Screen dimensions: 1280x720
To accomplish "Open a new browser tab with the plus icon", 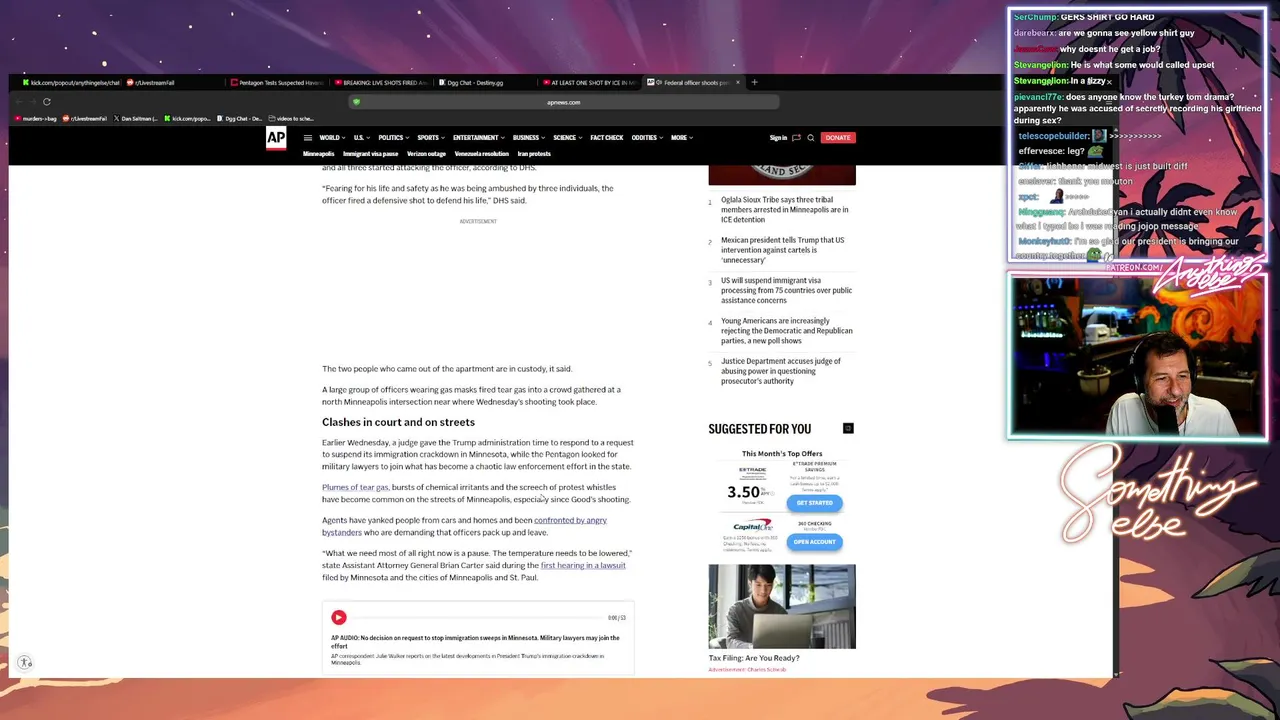I will coord(754,82).
